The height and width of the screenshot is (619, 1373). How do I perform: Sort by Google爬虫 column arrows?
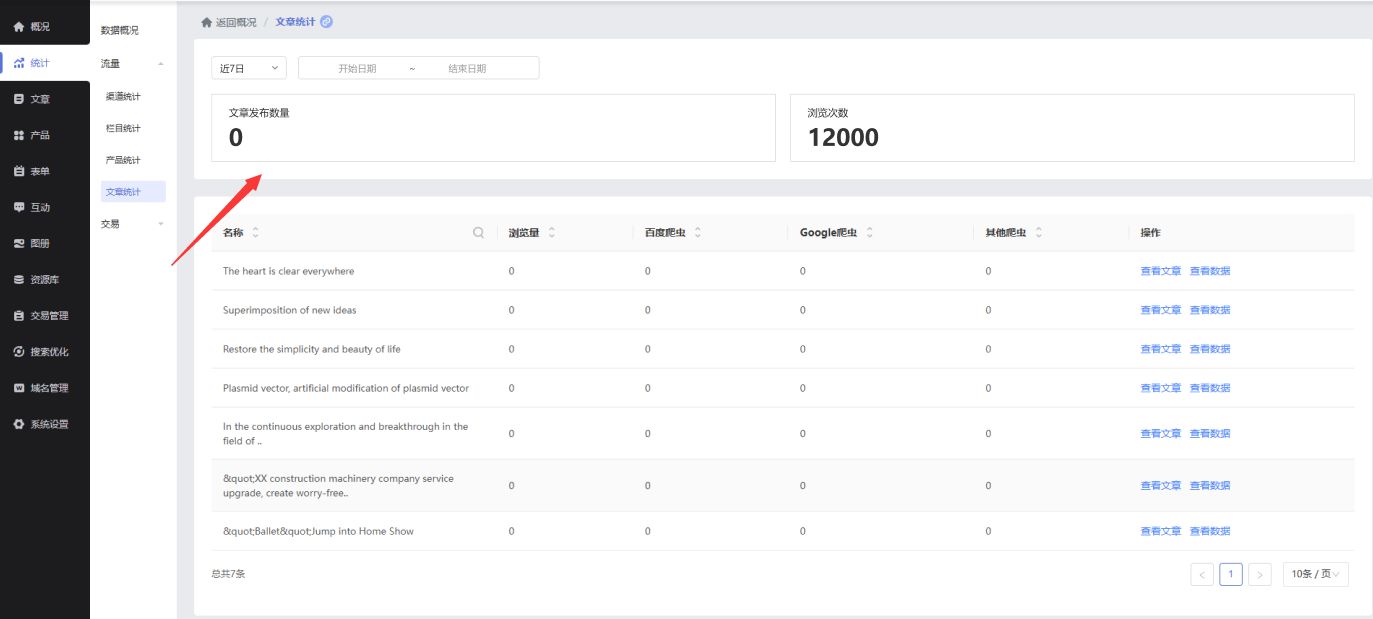point(870,232)
